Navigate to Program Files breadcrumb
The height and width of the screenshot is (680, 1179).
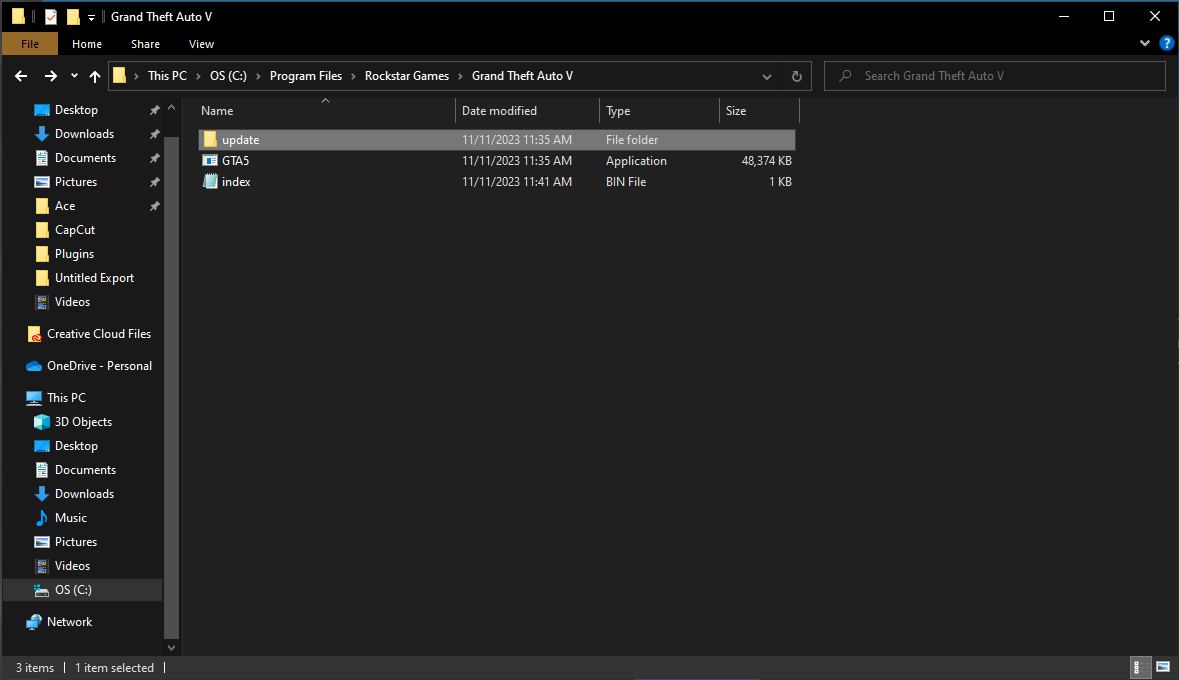pyautogui.click(x=305, y=76)
